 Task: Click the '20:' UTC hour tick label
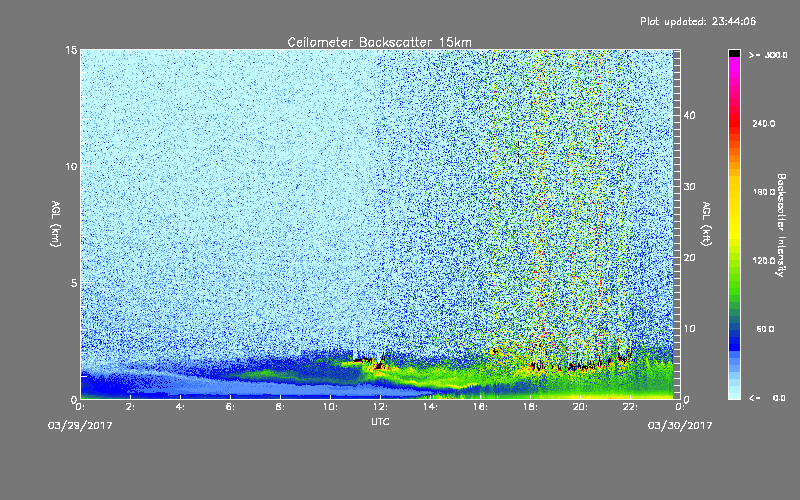coord(580,407)
